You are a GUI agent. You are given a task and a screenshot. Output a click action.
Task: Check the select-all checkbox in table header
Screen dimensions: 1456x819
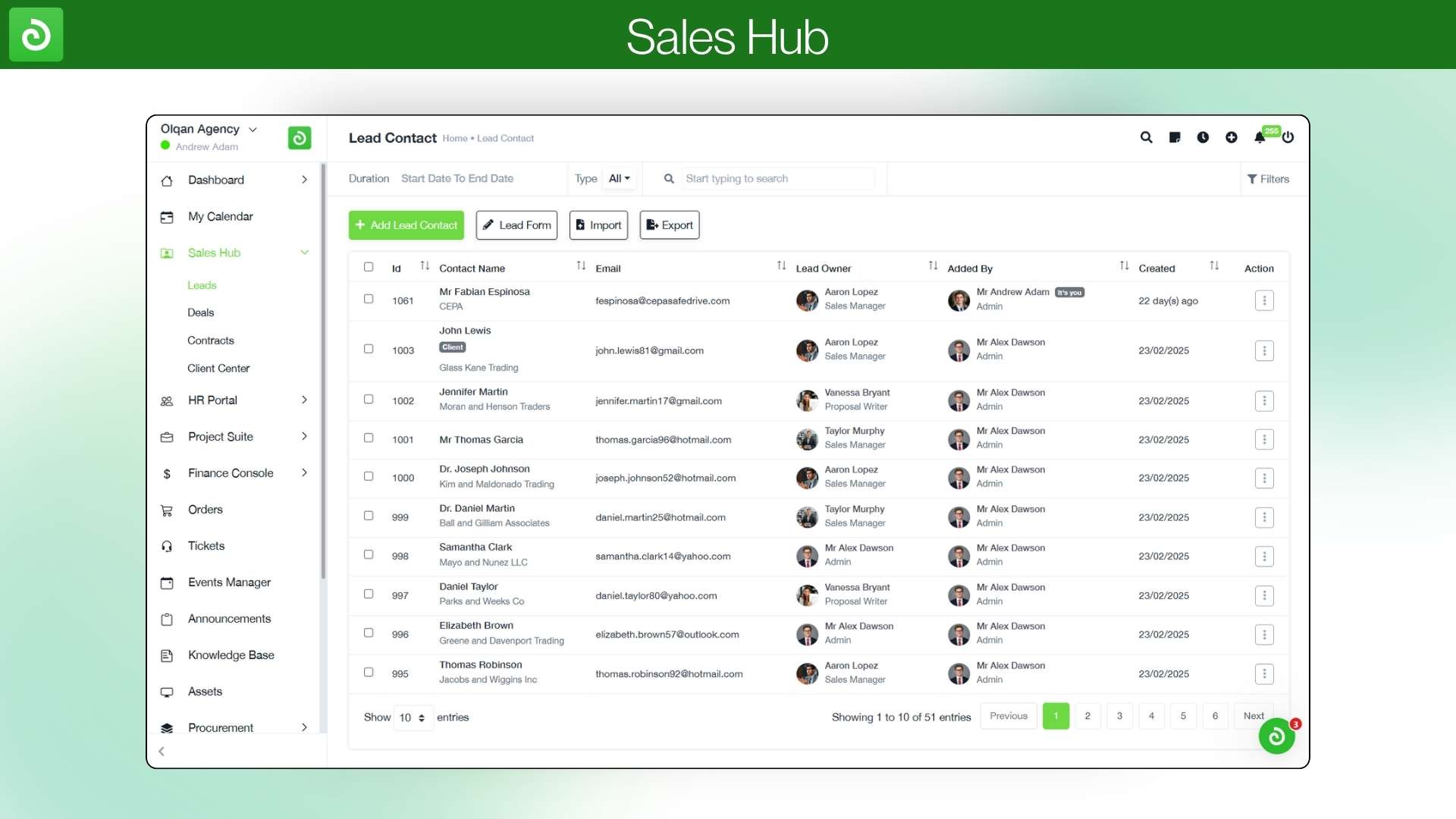pos(369,267)
